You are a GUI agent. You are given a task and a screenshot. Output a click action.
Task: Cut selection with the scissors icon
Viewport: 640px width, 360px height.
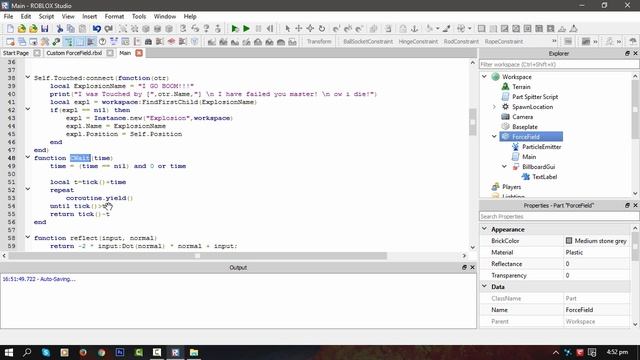tap(60, 29)
